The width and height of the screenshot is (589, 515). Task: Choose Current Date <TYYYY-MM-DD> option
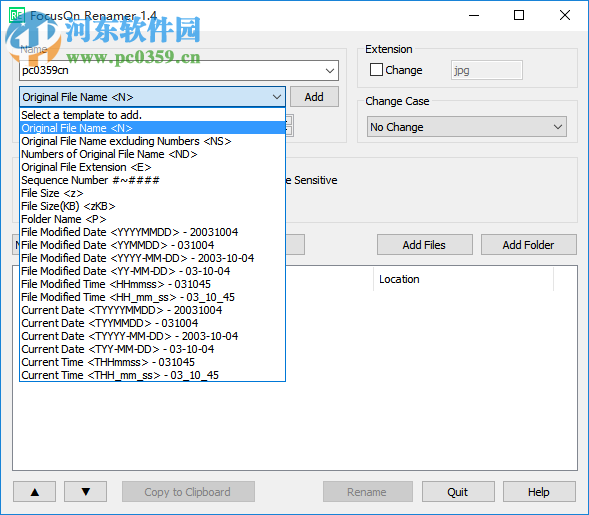point(153,336)
